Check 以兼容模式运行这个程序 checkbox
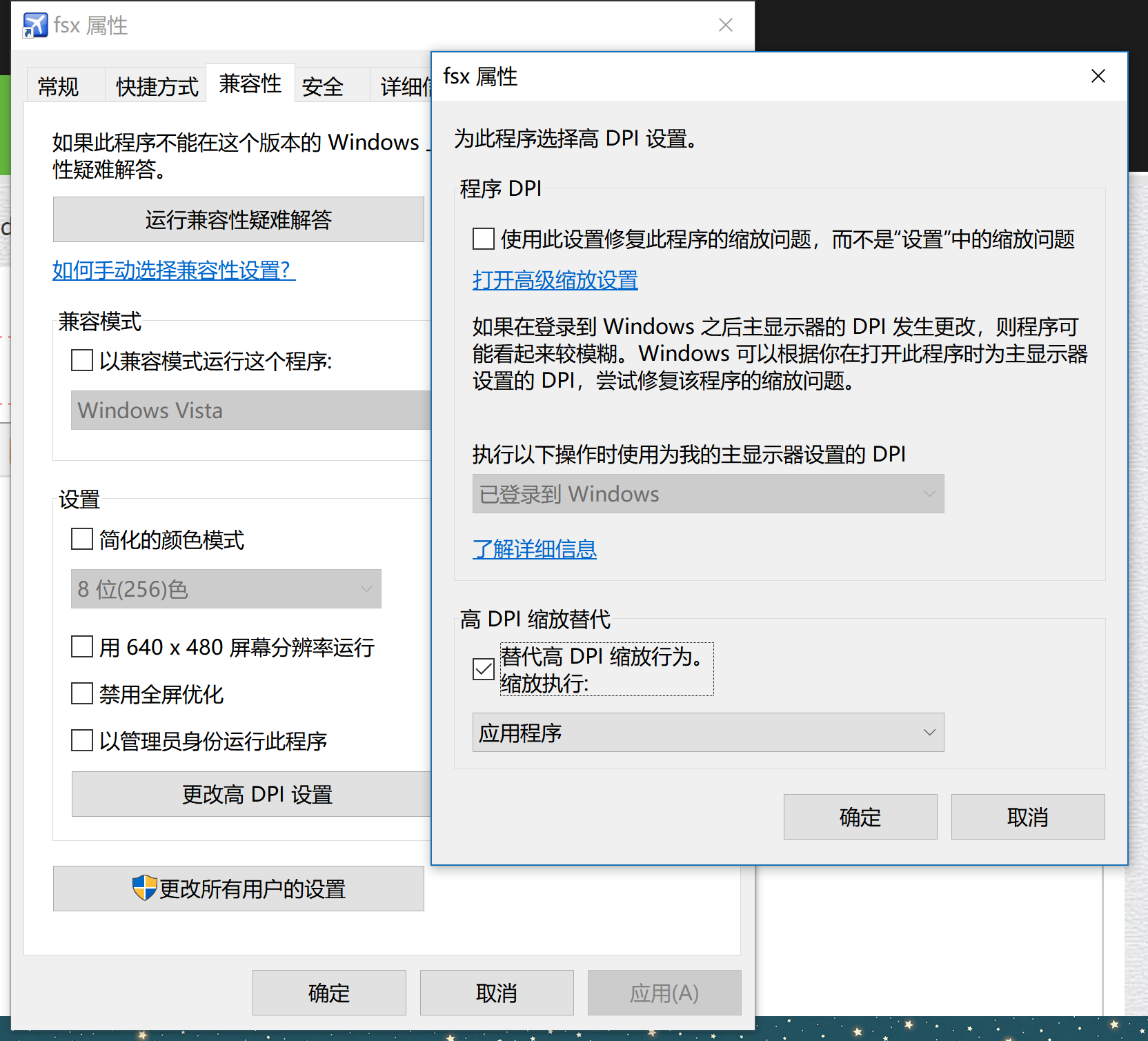The image size is (1148, 1041). (x=82, y=360)
